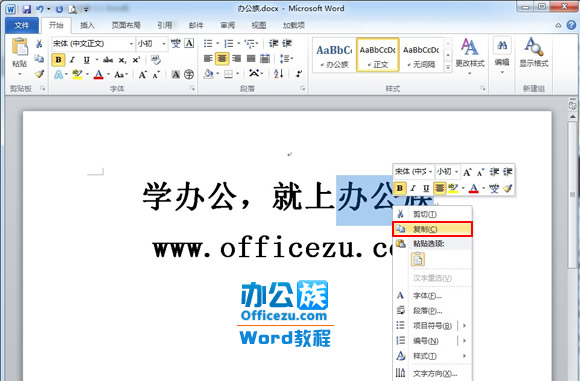Screen dimensions: 580x381
Task: Click Shrink Font icon in ribbon
Action: click(156, 75)
